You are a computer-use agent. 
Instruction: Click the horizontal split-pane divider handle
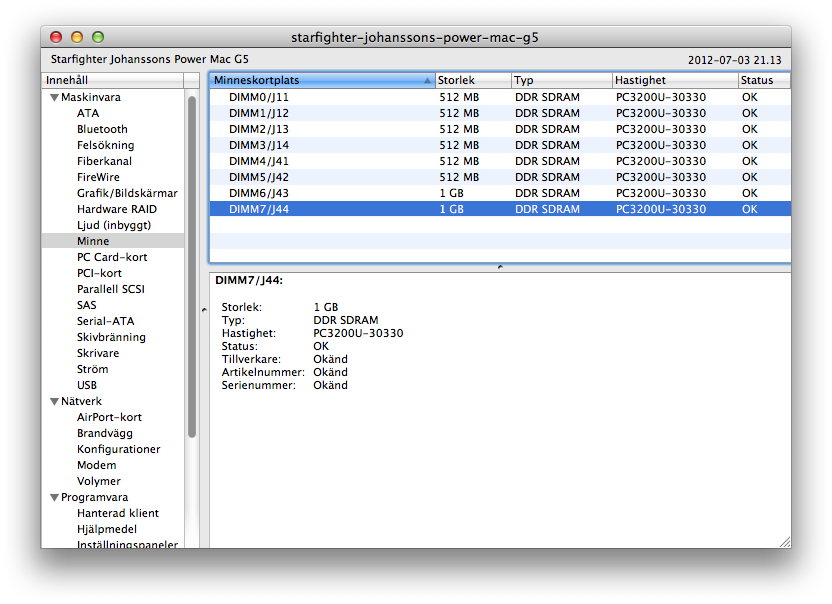coord(500,267)
